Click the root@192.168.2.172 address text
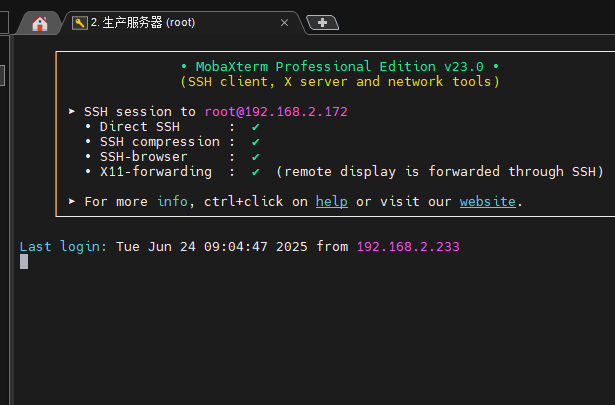The image size is (615, 405). (x=276, y=112)
